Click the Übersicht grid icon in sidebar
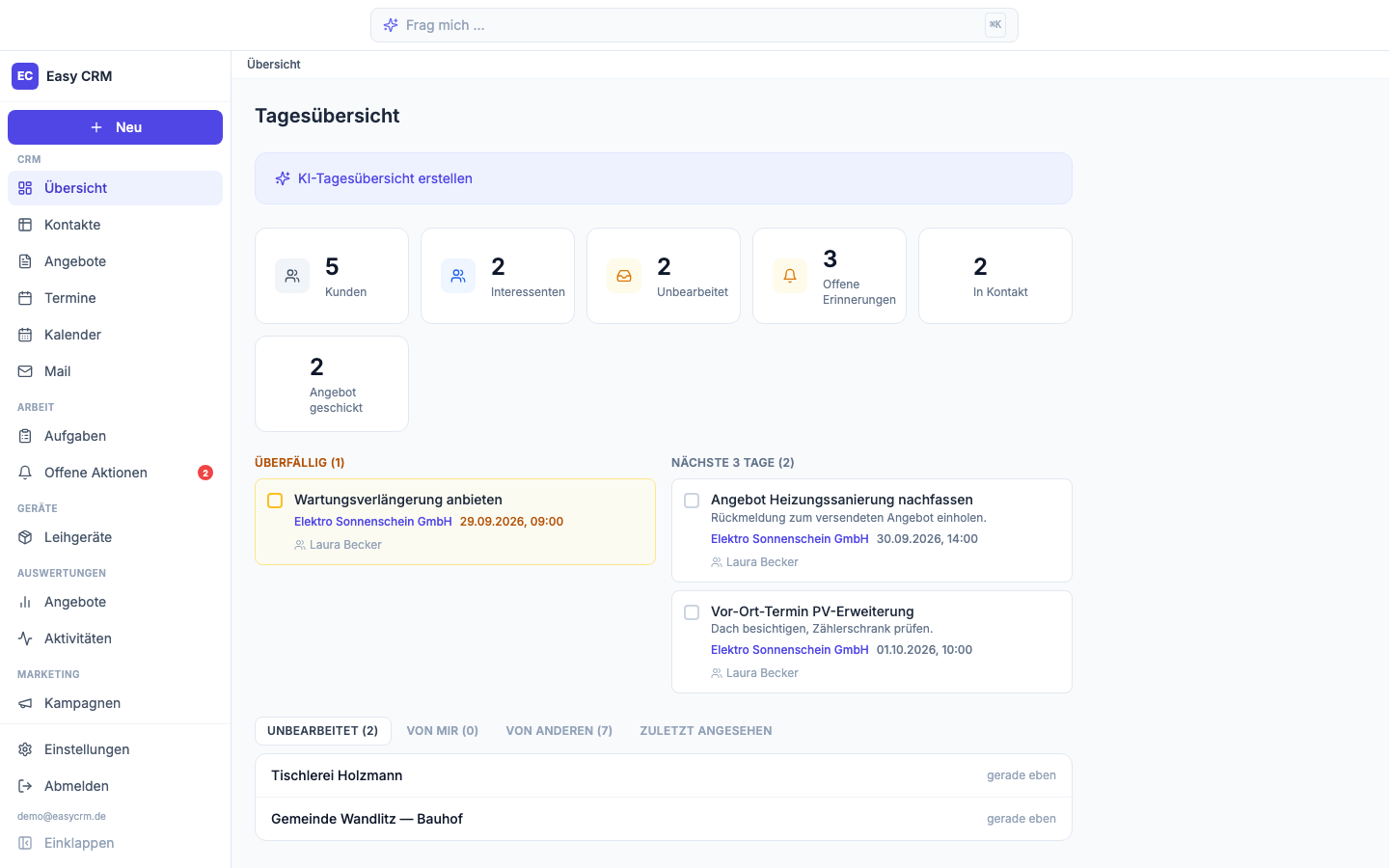This screenshot has height=868, width=1389. 25,188
